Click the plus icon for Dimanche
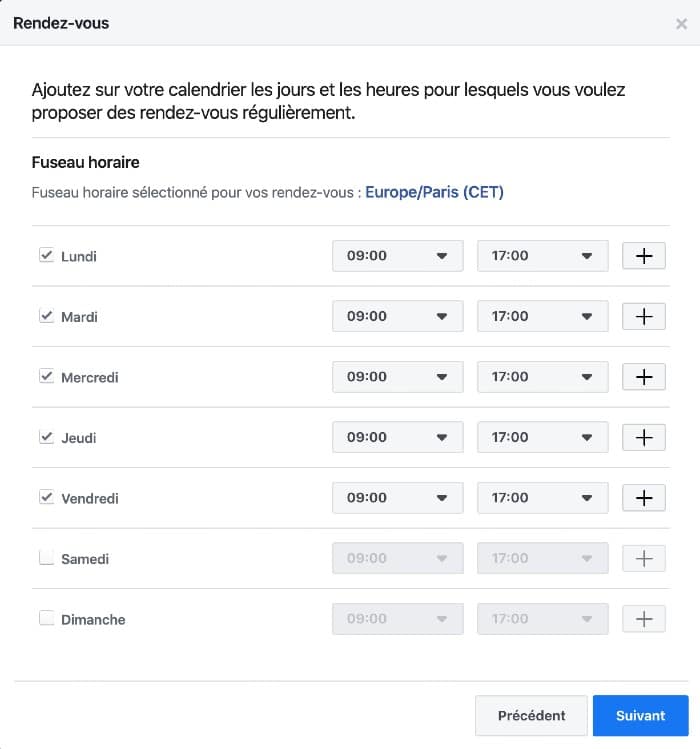Screen dimensions: 700x749 point(644,619)
